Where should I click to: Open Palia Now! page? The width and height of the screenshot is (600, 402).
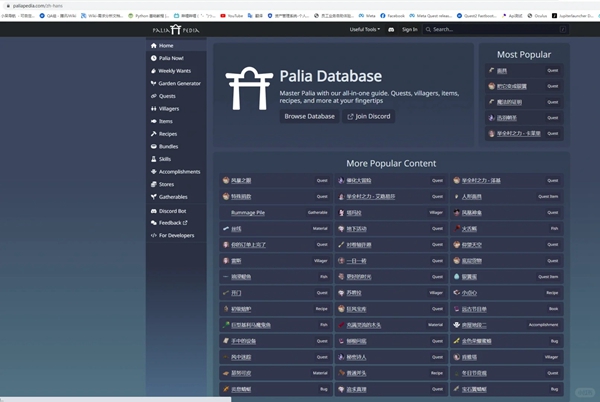[x=176, y=58]
